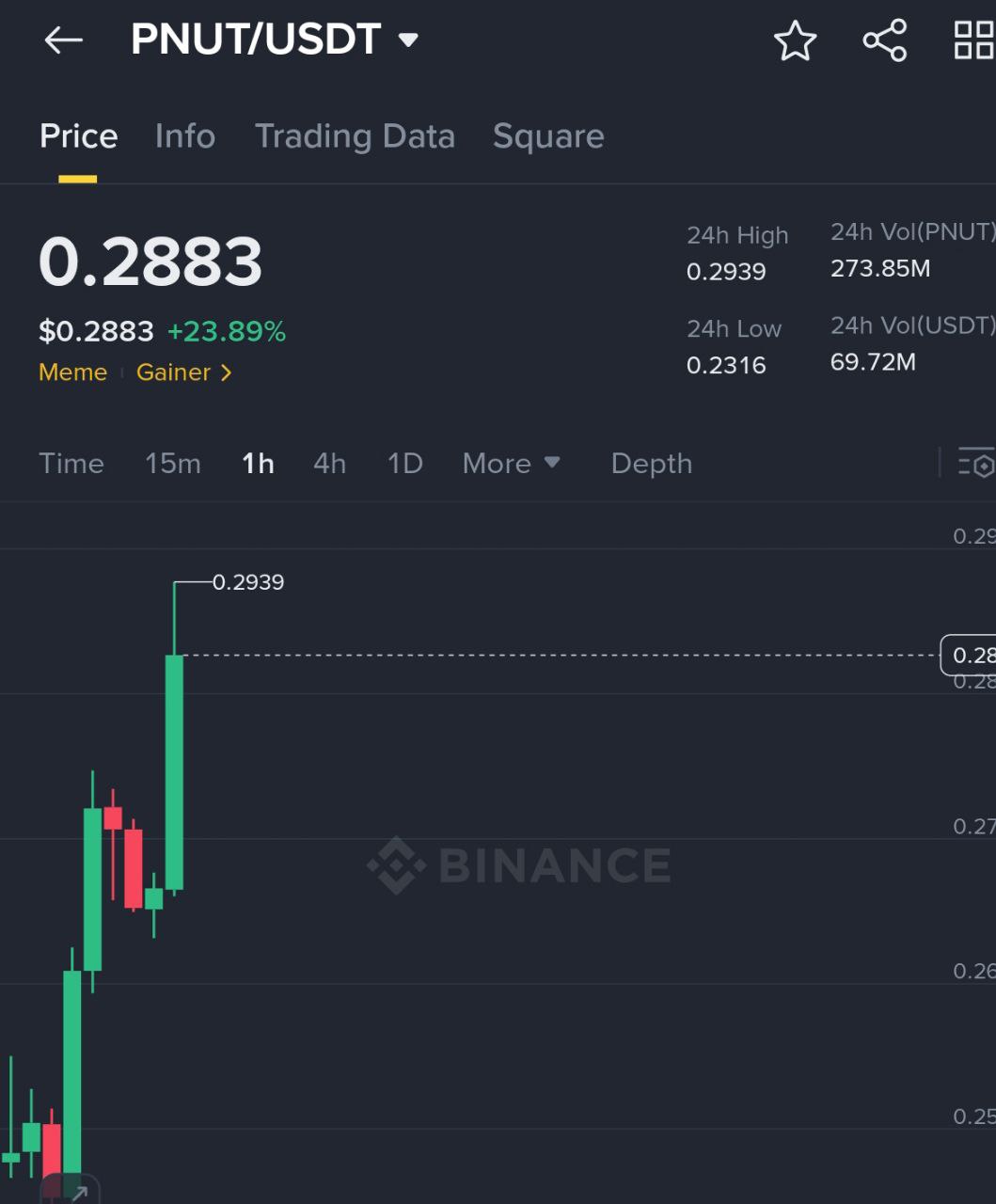Tap the 24h Vol(PNUT) label
The image size is (996, 1204).
912,231
